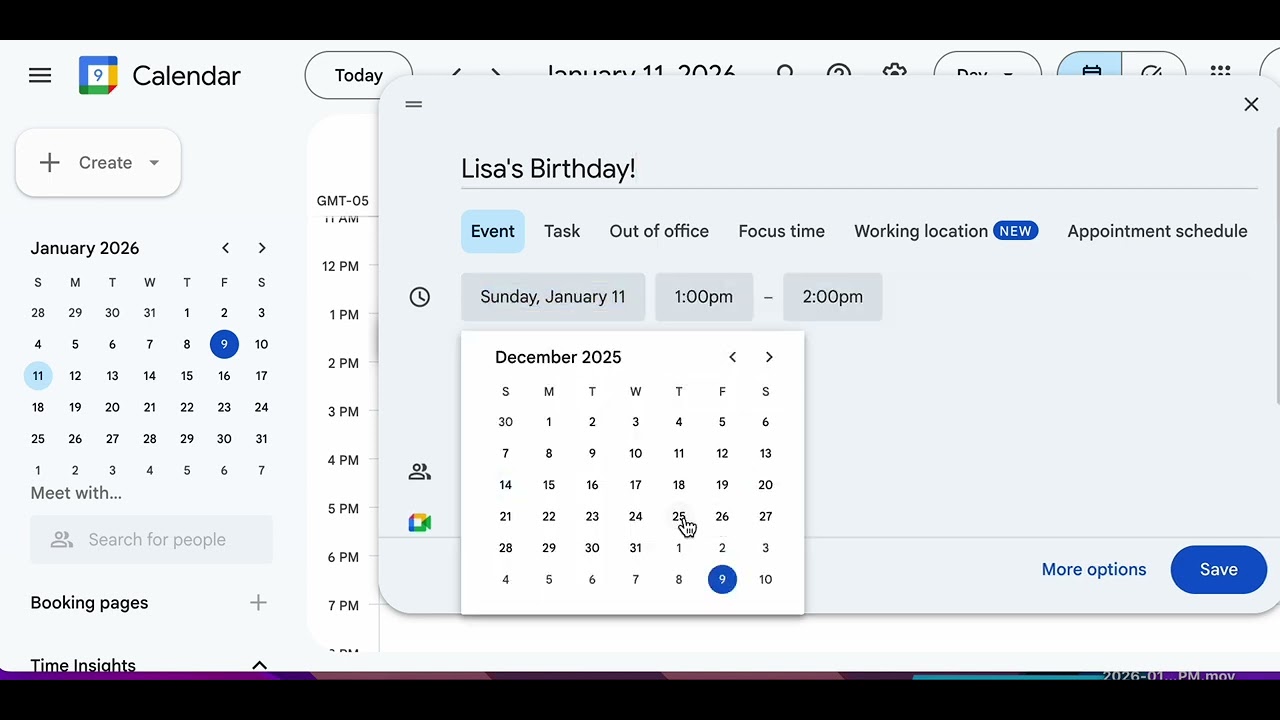
Task: Click the Google apps grid icon
Action: [1220, 74]
